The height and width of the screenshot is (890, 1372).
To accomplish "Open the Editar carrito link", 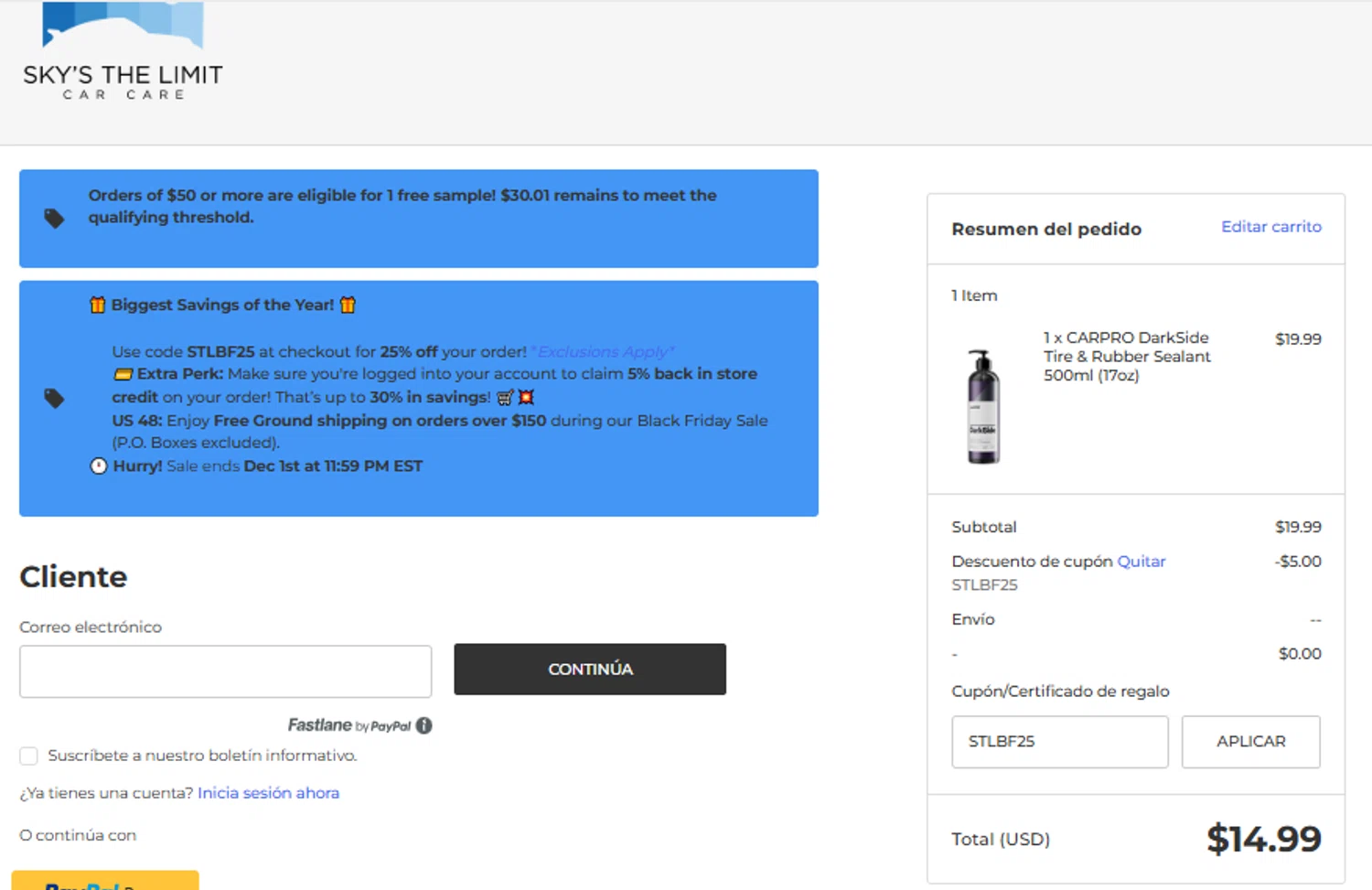I will click(1271, 226).
